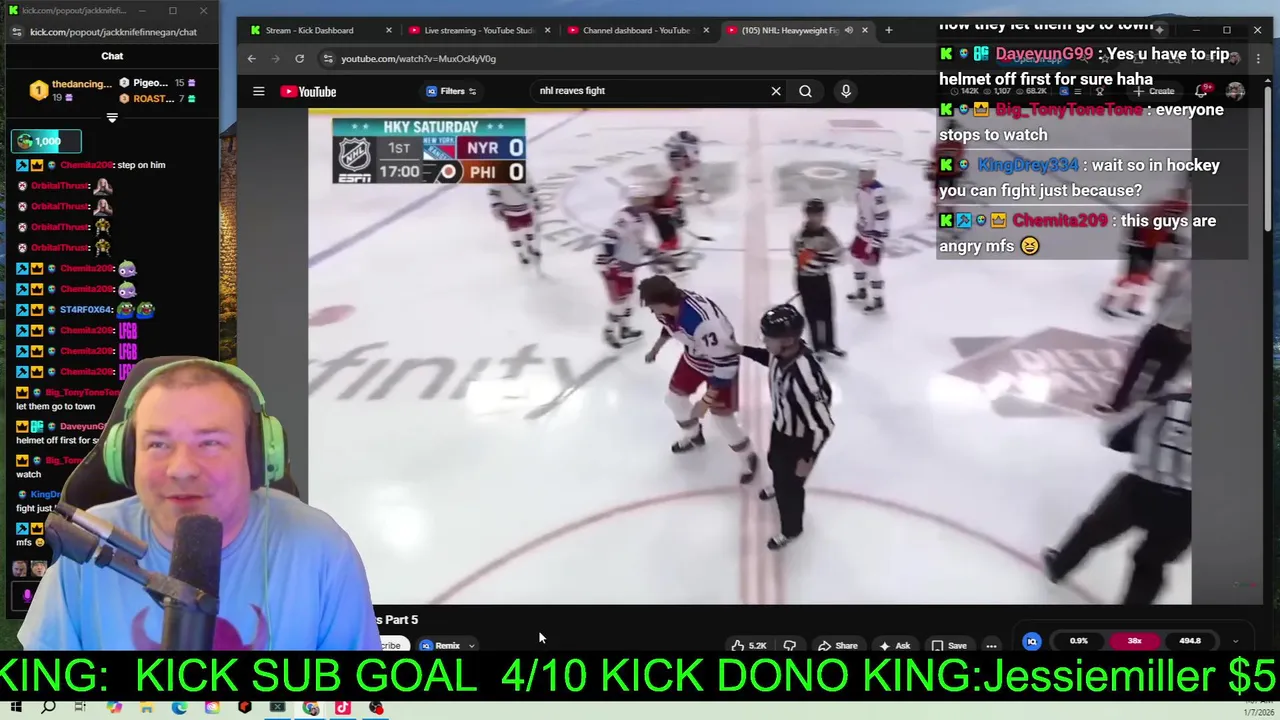
Task: Open YouTube notifications bell
Action: click(x=1202, y=91)
